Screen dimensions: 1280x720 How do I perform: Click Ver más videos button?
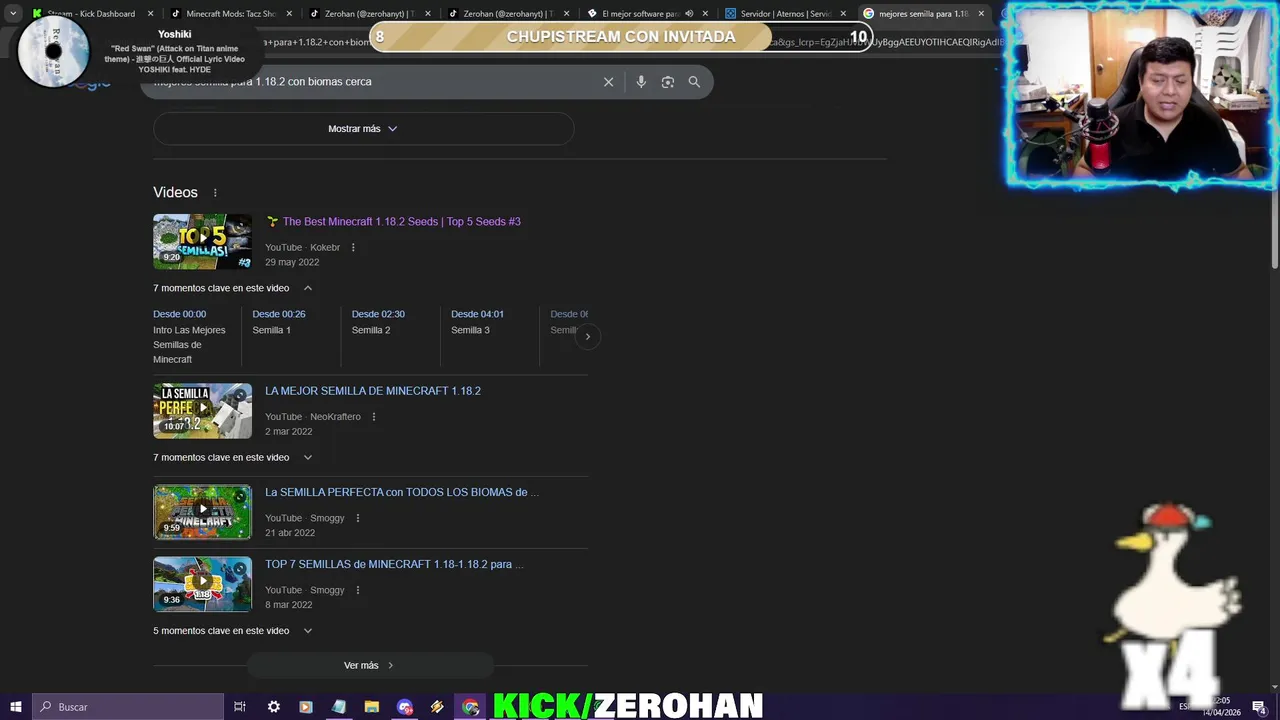tap(370, 665)
